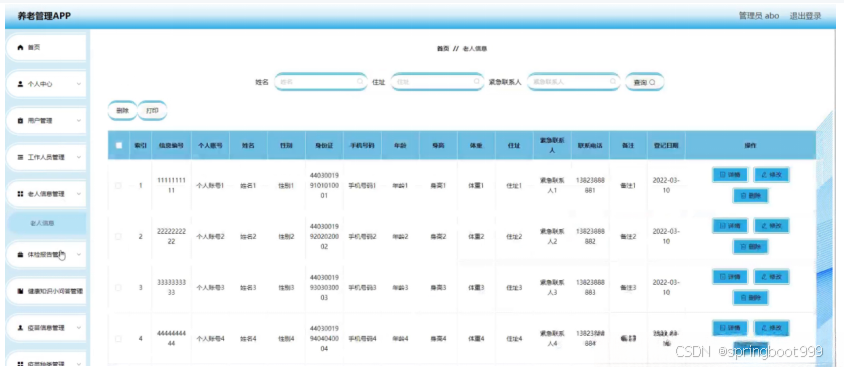This screenshot has width=844, height=367.
Task: Click the cell 体重3
Action: click(476, 288)
